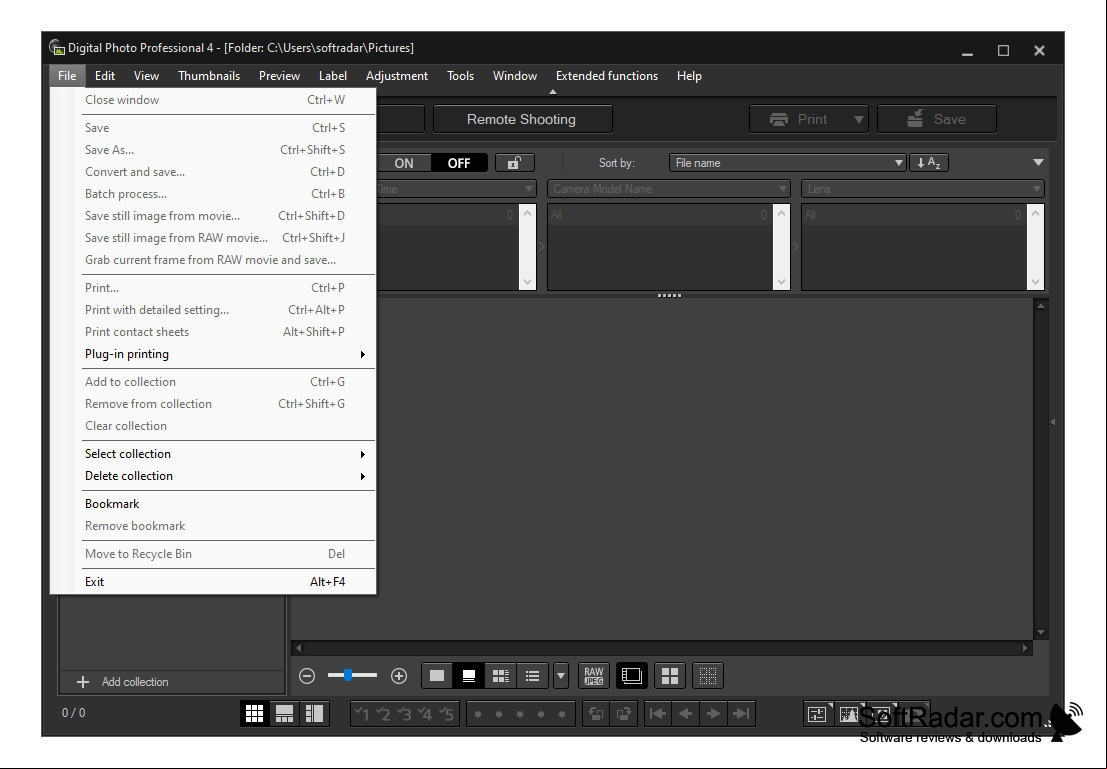Click the Remote Shooting button

pos(522,119)
